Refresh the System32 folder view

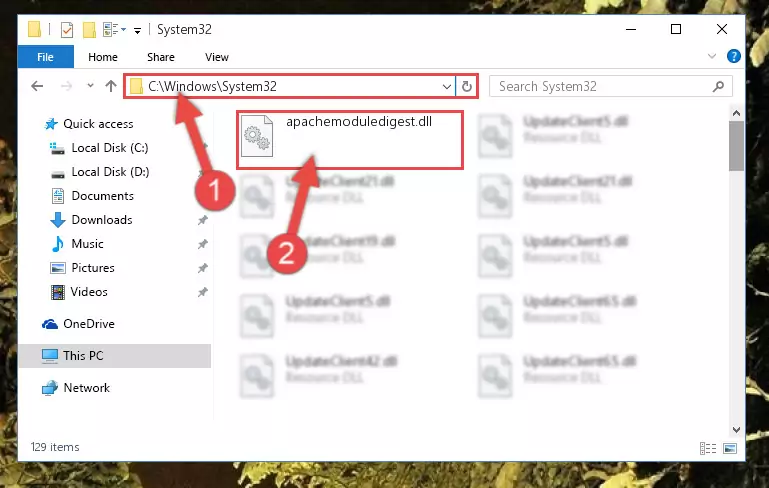pos(466,87)
